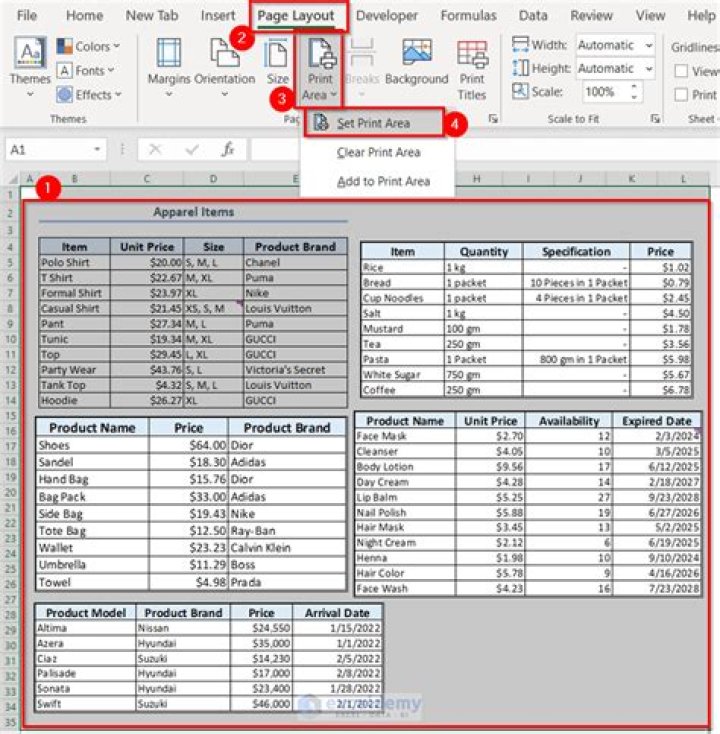Click the Size page icon
The height and width of the screenshot is (734, 720).
277,62
